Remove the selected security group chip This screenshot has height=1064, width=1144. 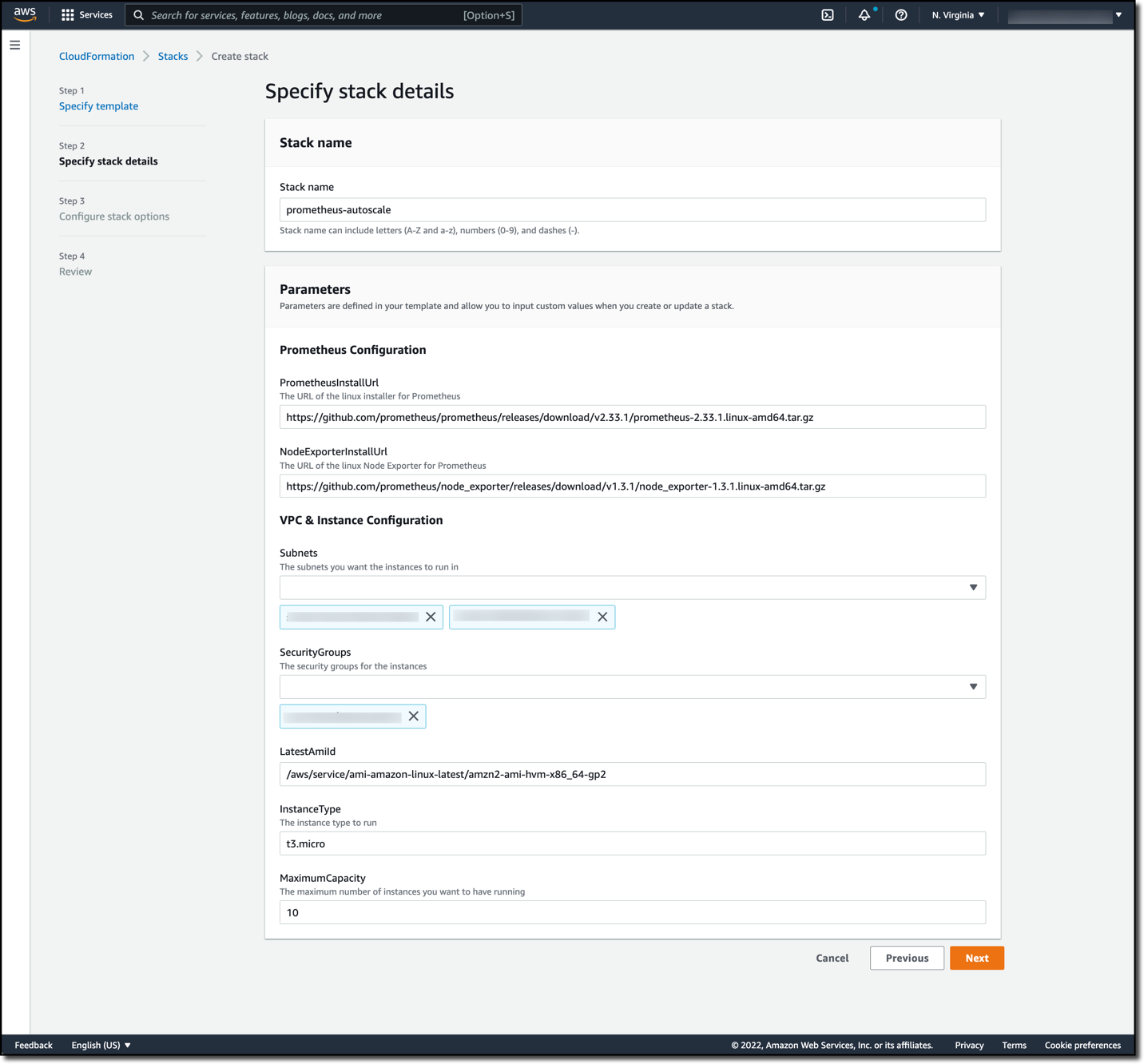[413, 716]
